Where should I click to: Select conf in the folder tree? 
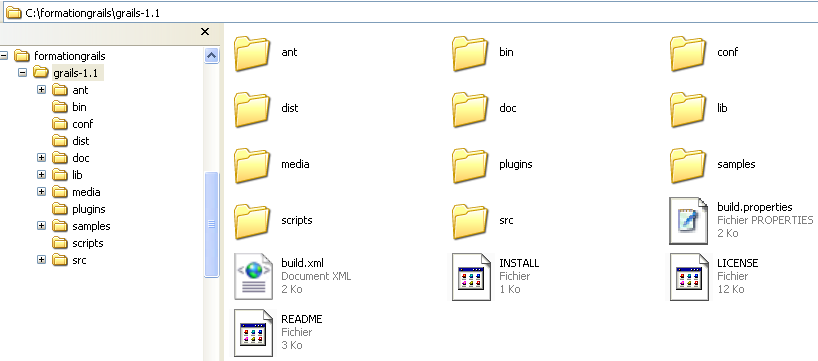pos(82,124)
